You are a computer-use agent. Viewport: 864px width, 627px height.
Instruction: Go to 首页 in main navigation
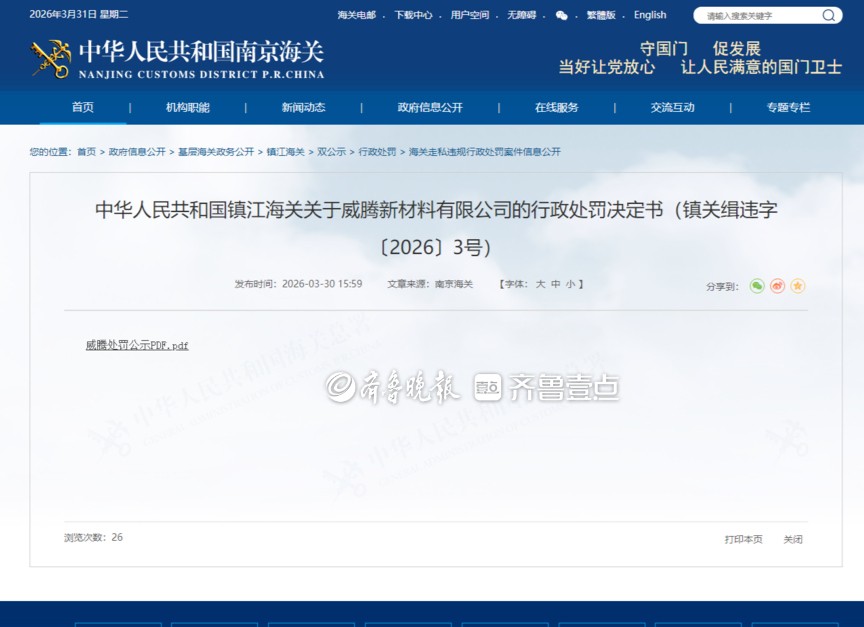click(83, 108)
